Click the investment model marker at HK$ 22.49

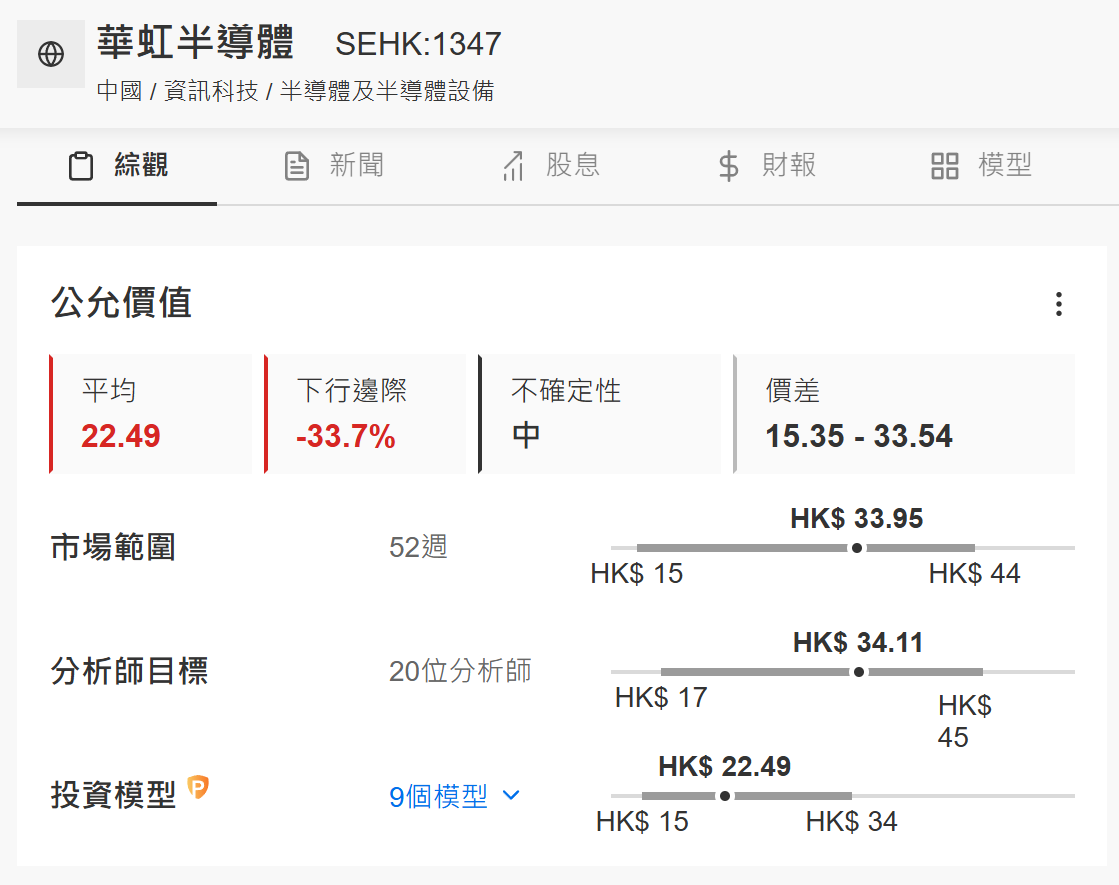click(725, 796)
